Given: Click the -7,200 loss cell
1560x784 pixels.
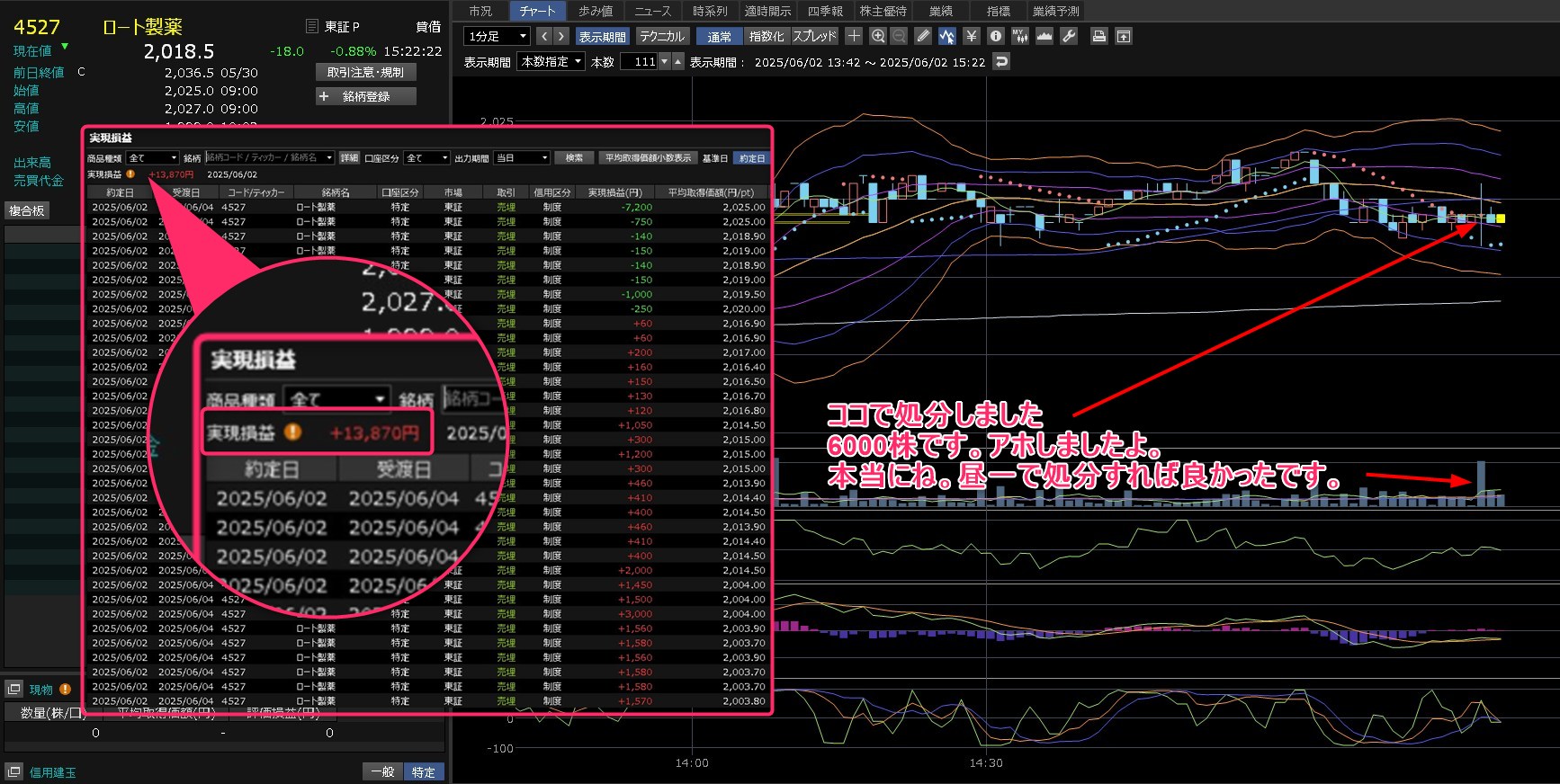Looking at the screenshot, I should [x=637, y=207].
